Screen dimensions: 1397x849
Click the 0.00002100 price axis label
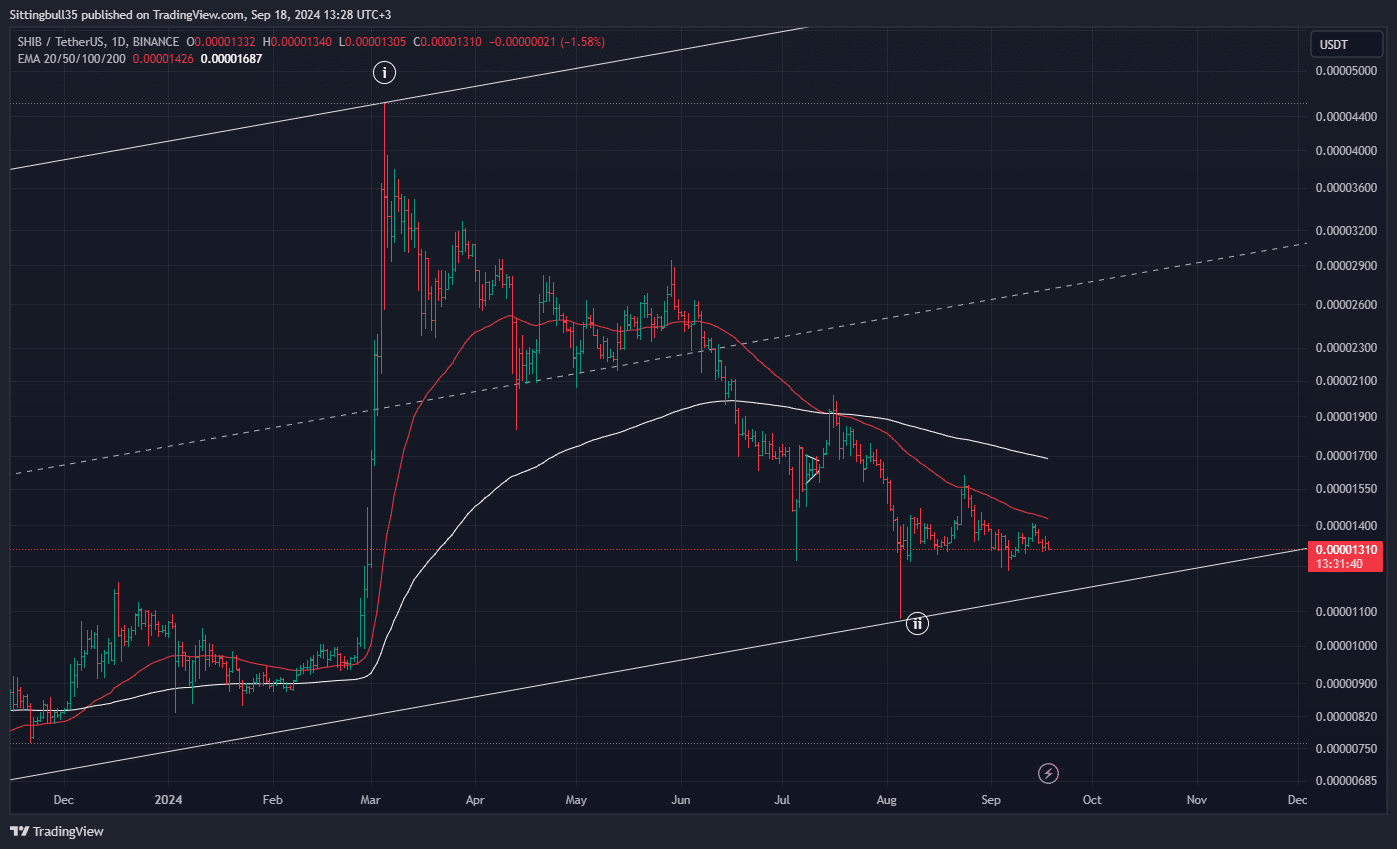tap(1348, 381)
